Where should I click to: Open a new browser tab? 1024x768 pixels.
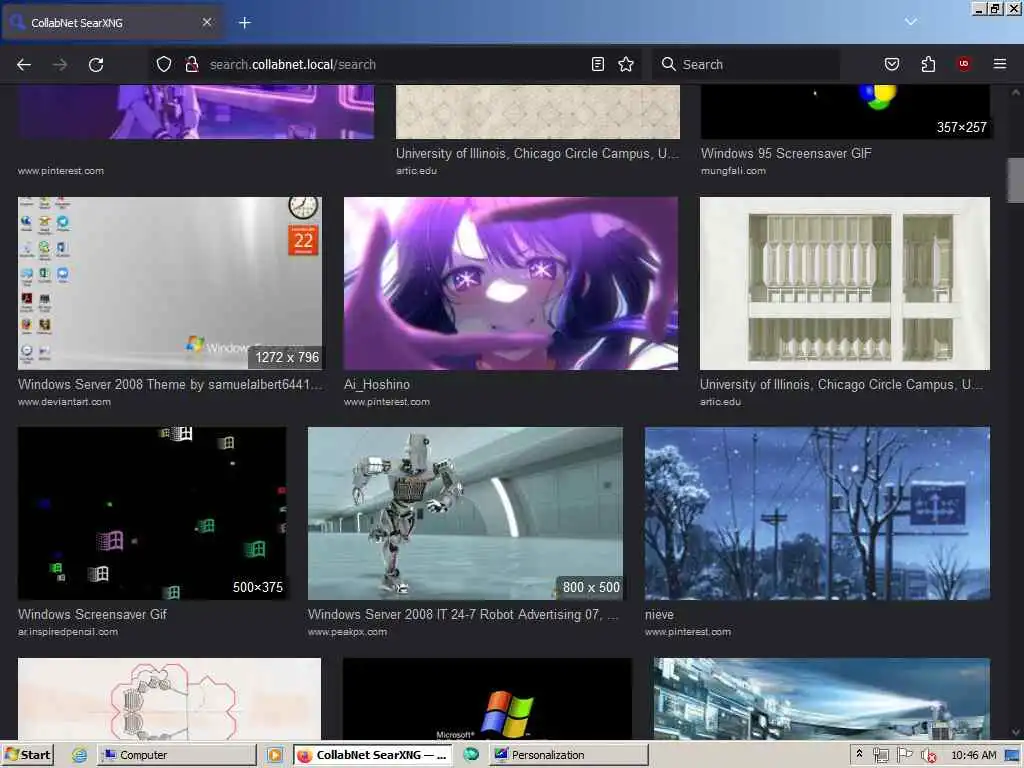(245, 23)
